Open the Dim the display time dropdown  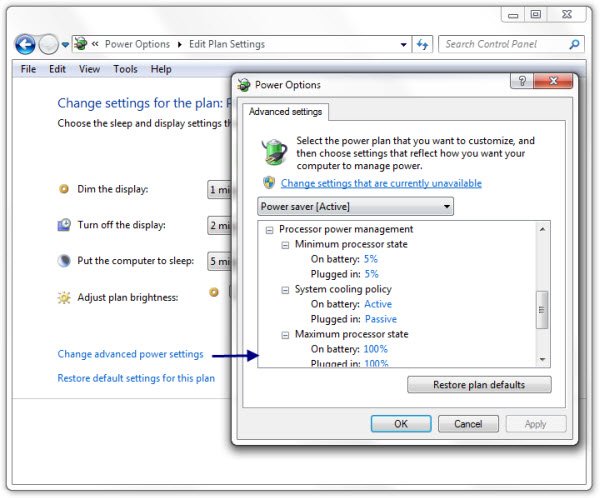click(x=220, y=189)
